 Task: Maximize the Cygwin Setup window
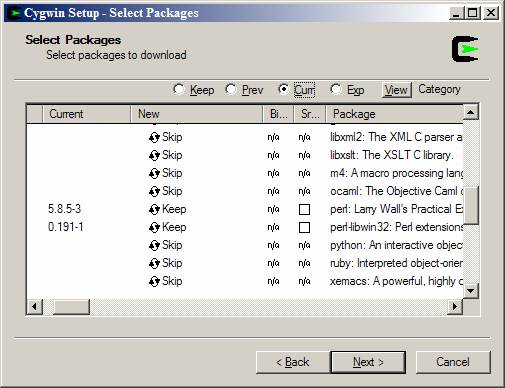click(x=472, y=13)
